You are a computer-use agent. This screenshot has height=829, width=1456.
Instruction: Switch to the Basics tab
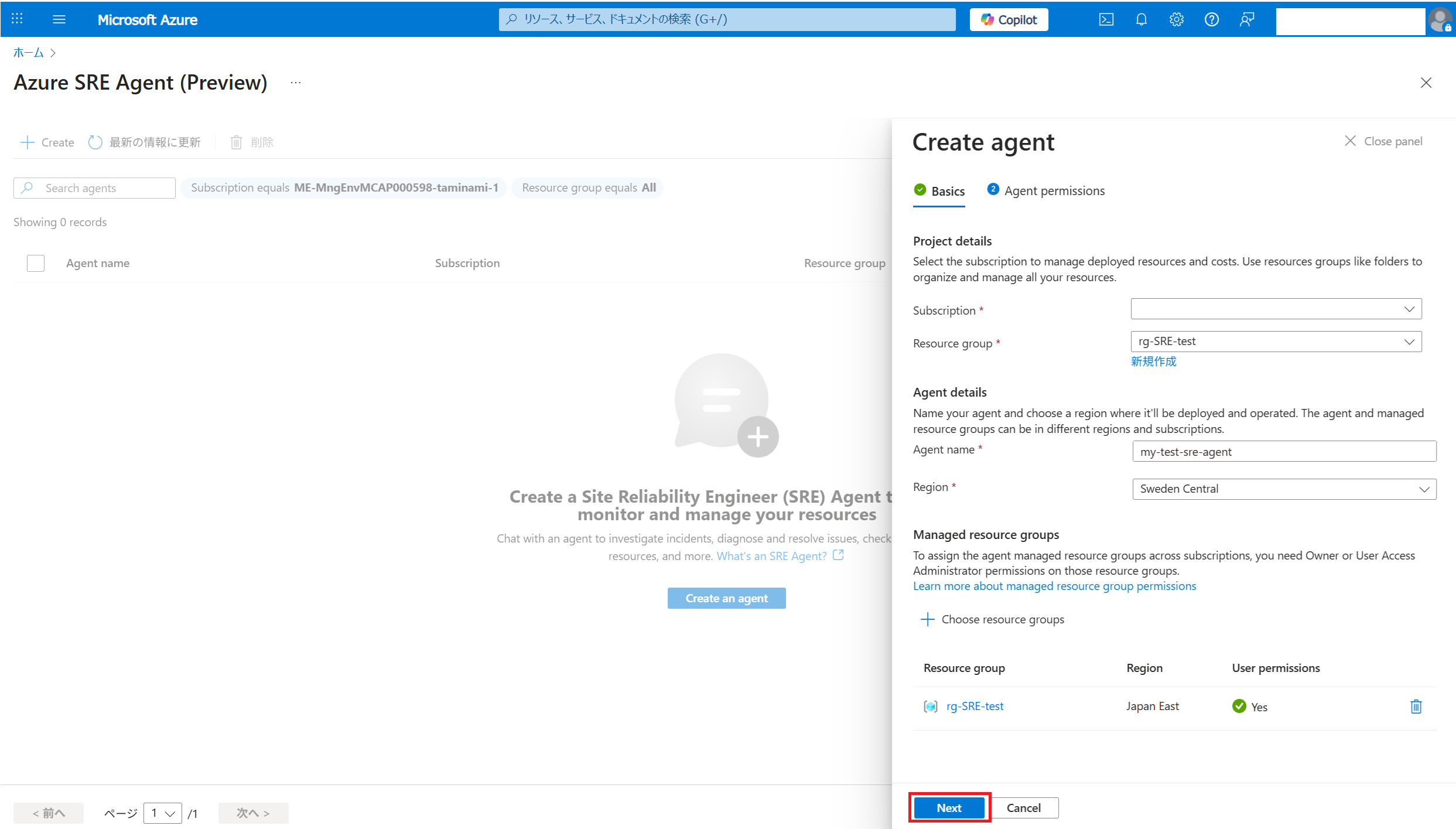coord(939,191)
